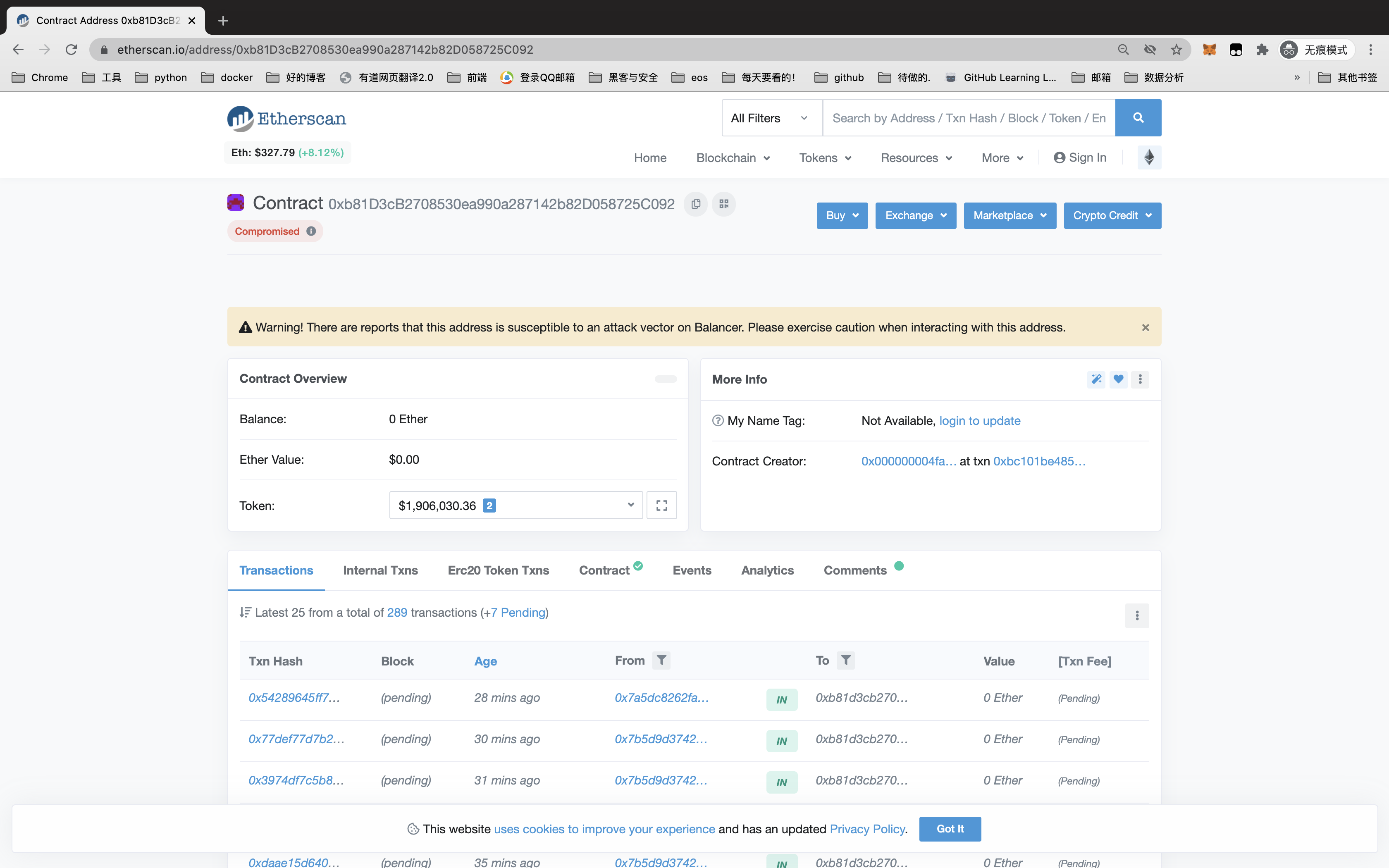The width and height of the screenshot is (1389, 868).
Task: Click the Got It cookie button
Action: (949, 828)
